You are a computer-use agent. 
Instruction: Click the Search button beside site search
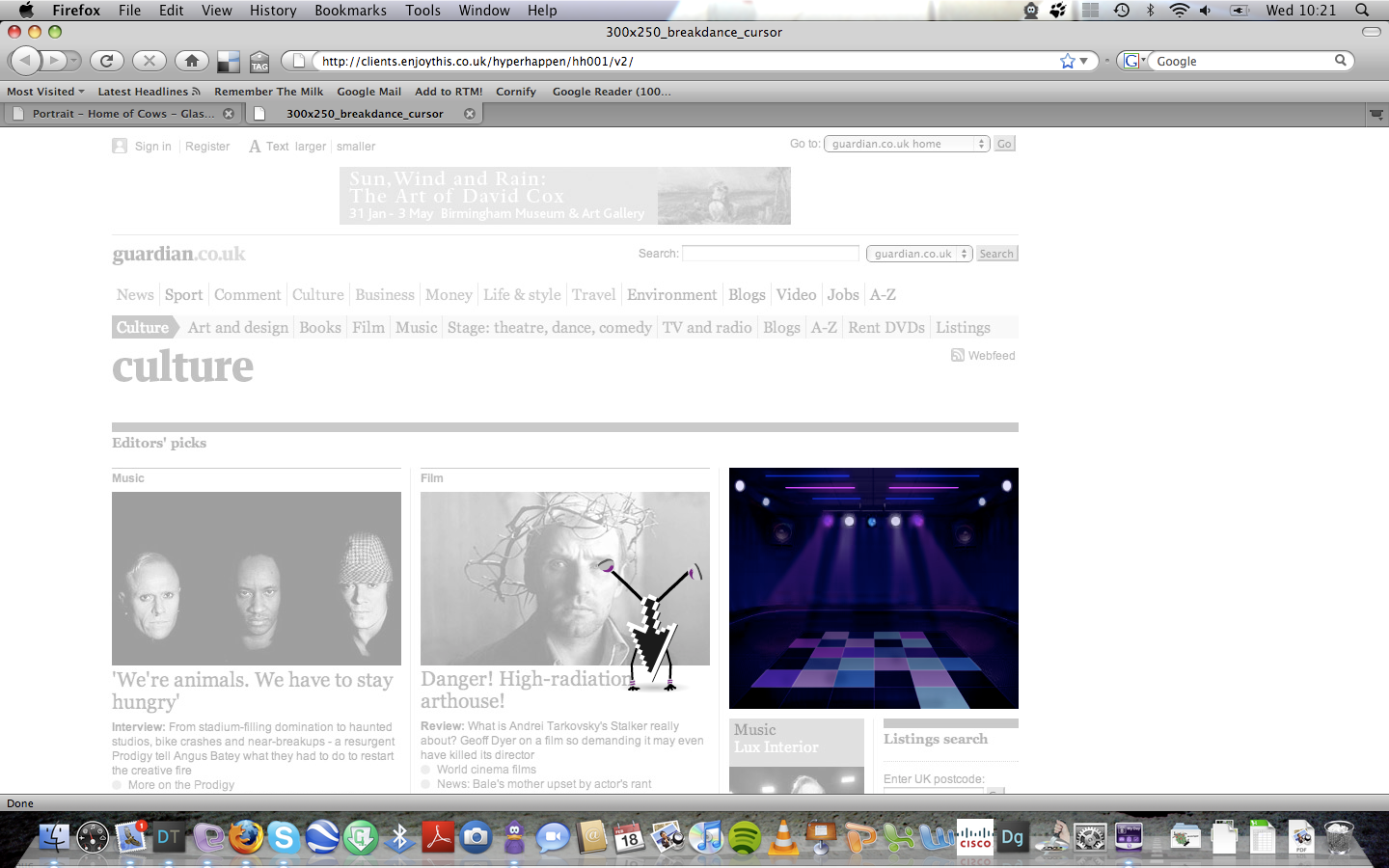point(996,254)
